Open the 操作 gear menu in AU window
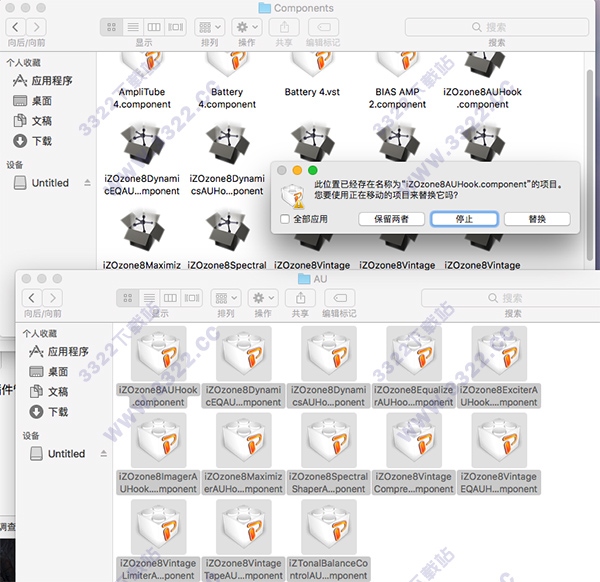 263,298
